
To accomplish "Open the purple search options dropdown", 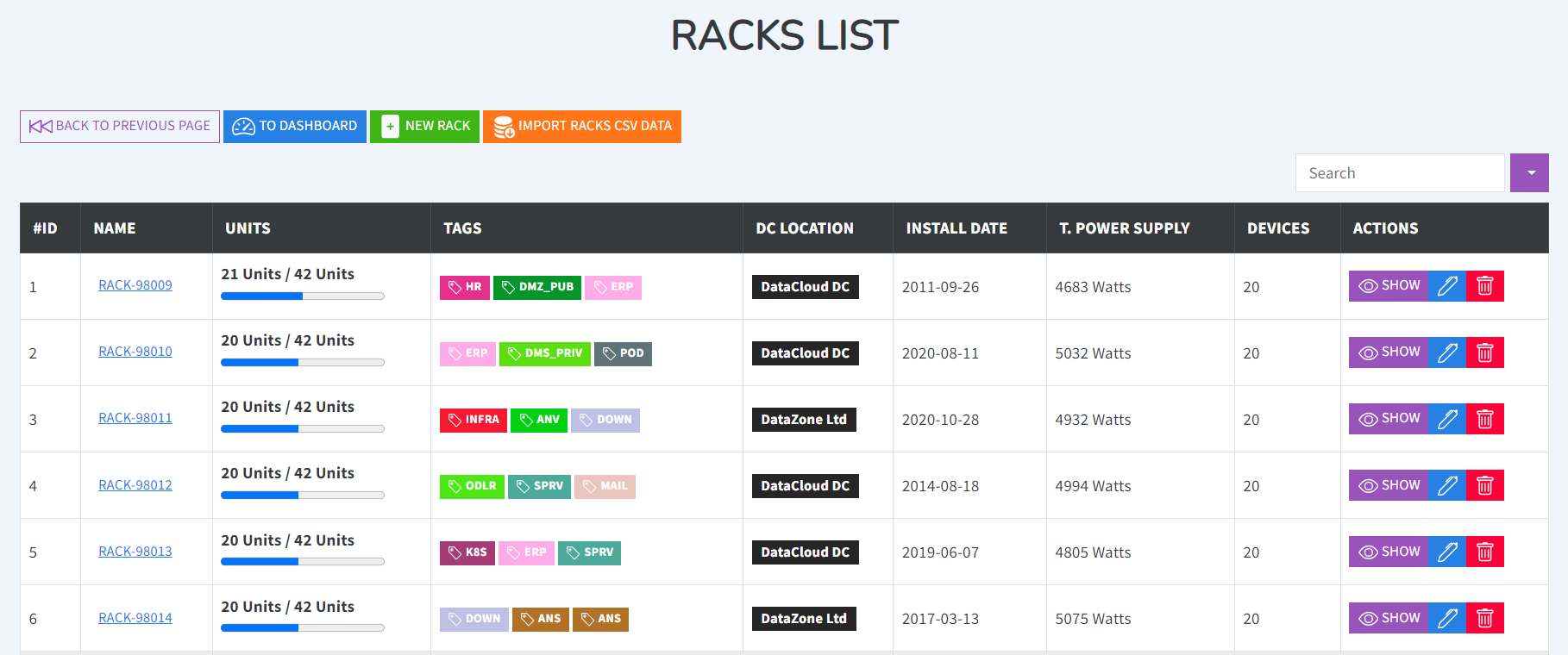I will pyautogui.click(x=1529, y=173).
